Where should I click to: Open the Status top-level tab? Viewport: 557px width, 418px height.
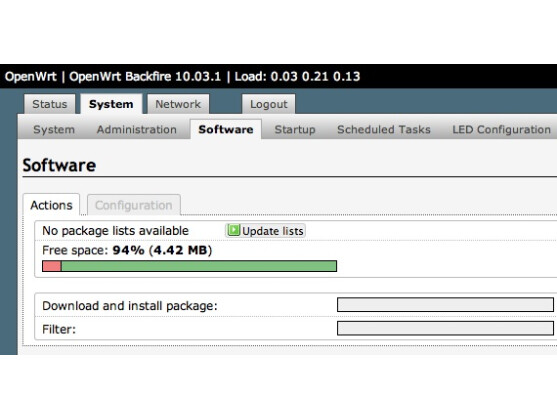[x=50, y=104]
